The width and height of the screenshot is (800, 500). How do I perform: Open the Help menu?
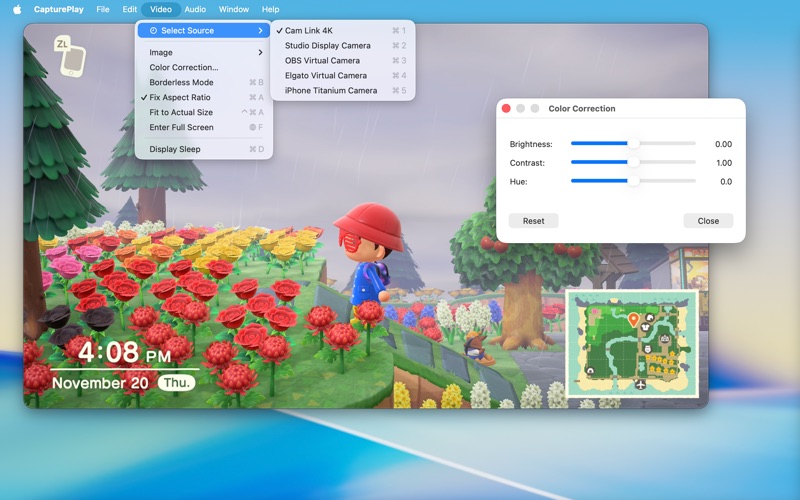[x=270, y=9]
